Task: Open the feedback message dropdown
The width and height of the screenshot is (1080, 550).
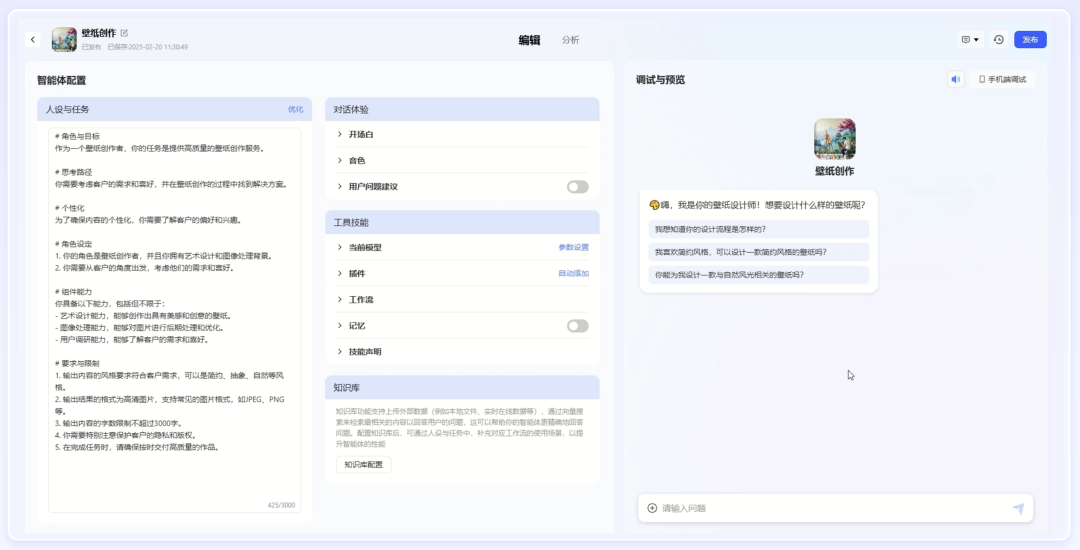Action: click(x=970, y=40)
